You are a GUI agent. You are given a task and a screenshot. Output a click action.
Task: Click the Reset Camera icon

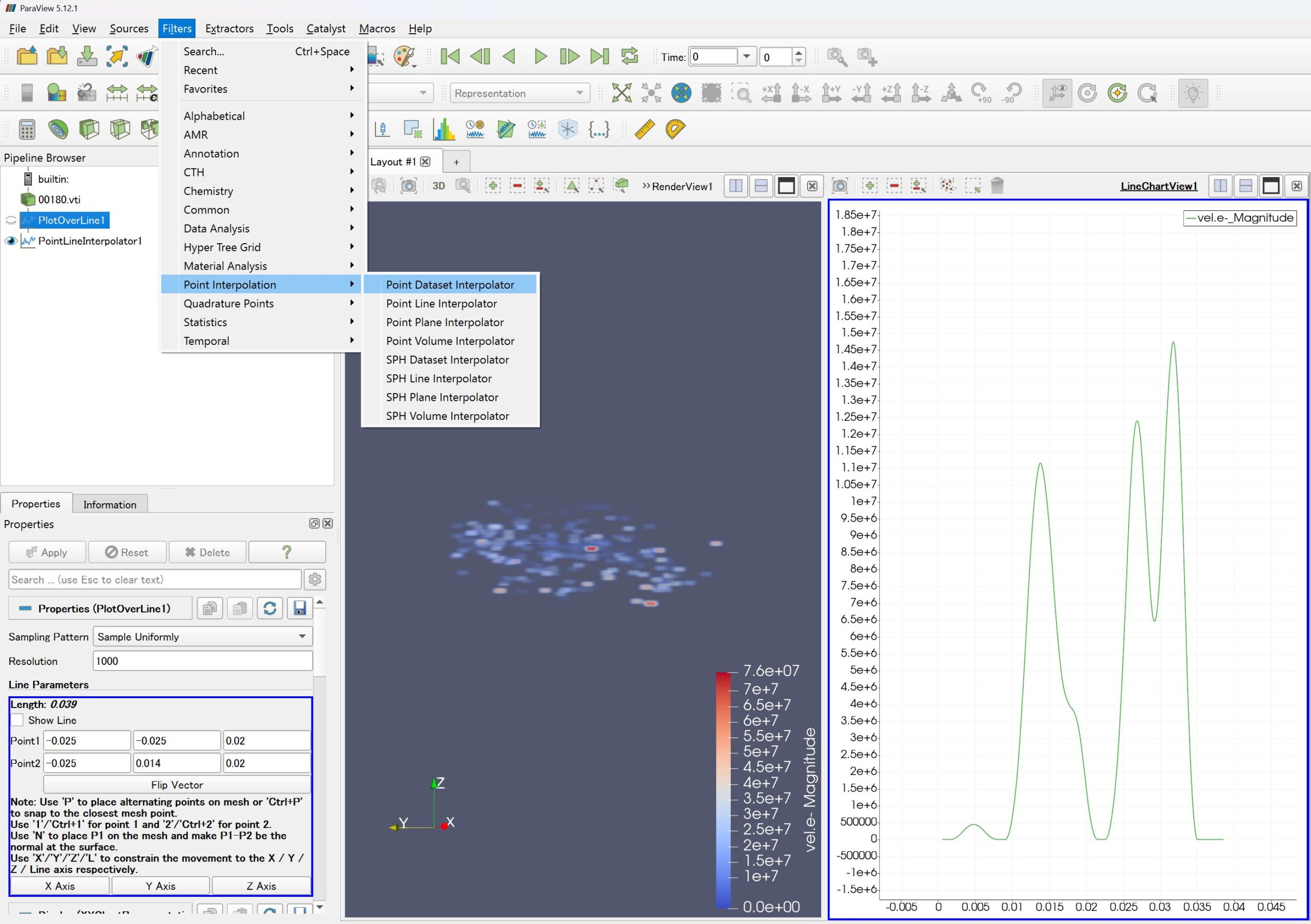point(621,93)
